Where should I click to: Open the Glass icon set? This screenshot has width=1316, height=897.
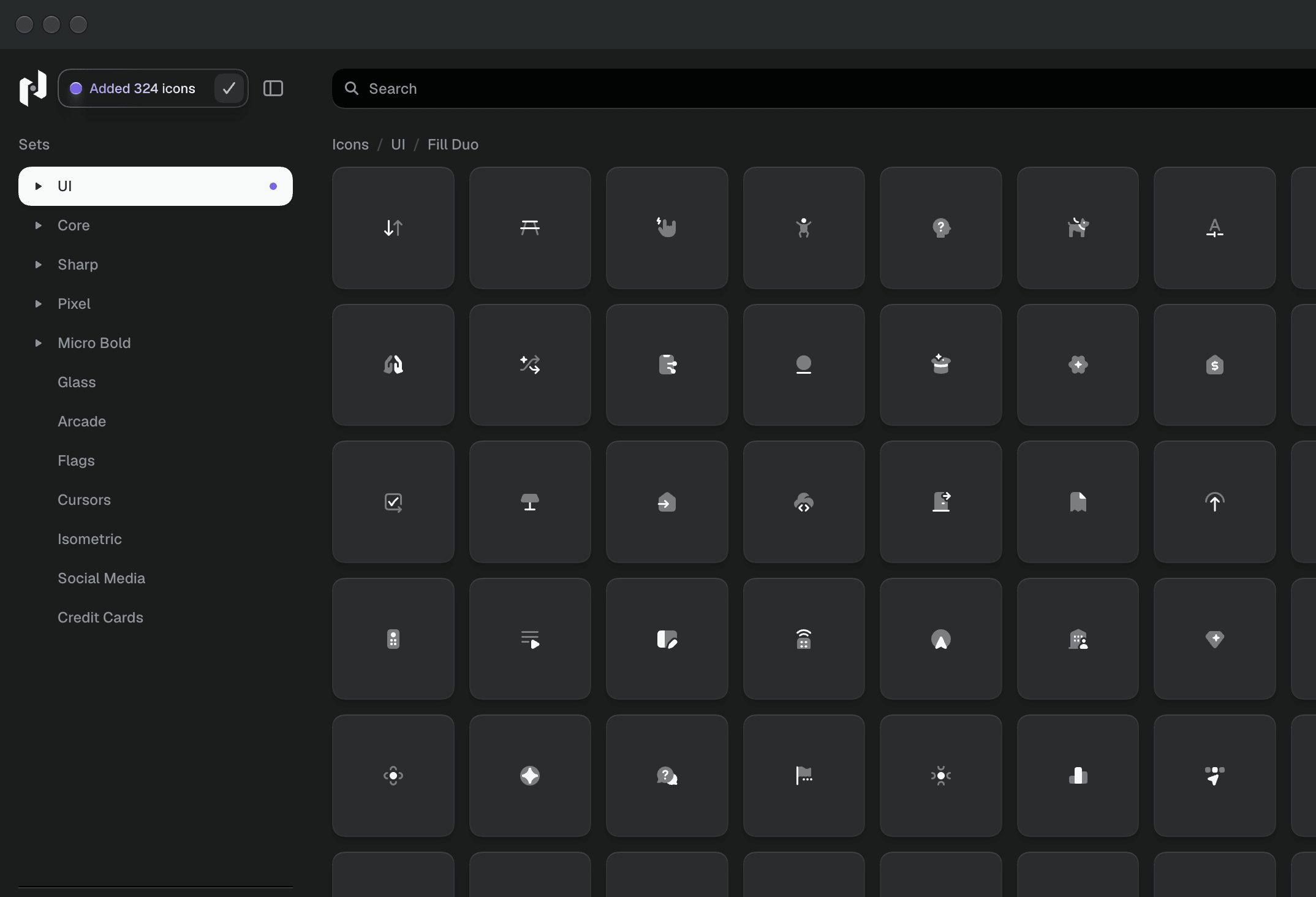pos(156,382)
